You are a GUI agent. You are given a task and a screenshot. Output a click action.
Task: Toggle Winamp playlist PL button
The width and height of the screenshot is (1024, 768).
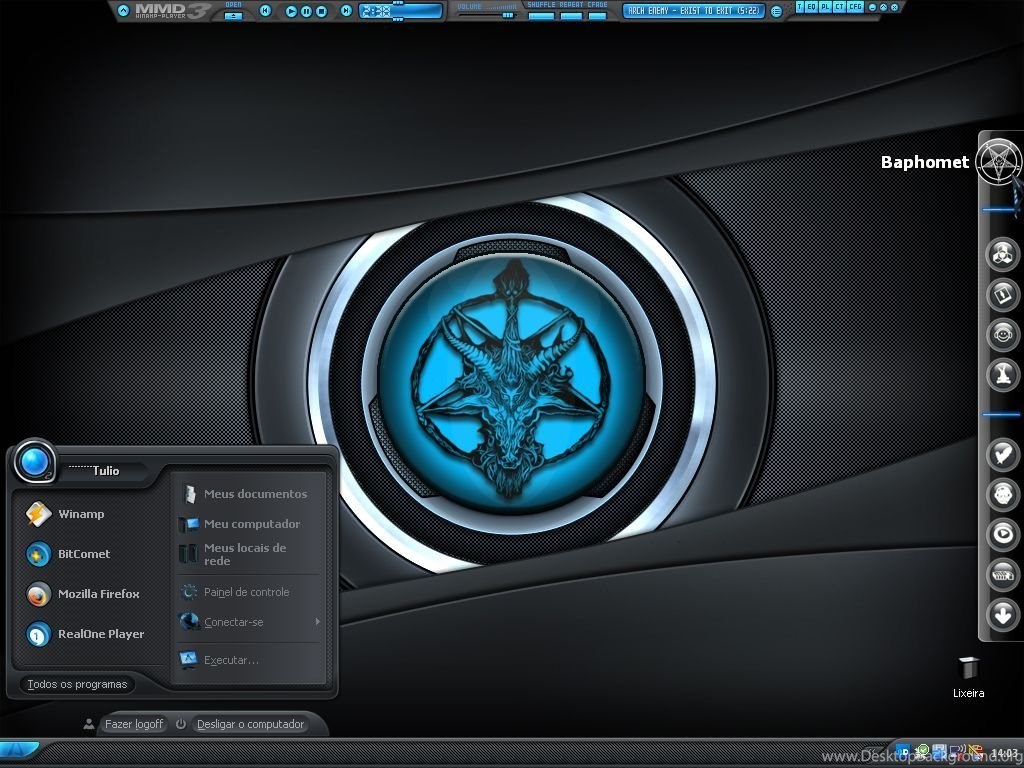825,7
